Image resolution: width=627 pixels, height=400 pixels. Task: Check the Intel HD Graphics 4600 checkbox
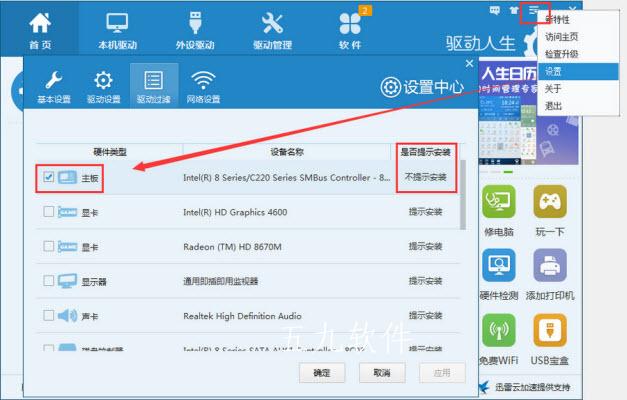48,211
